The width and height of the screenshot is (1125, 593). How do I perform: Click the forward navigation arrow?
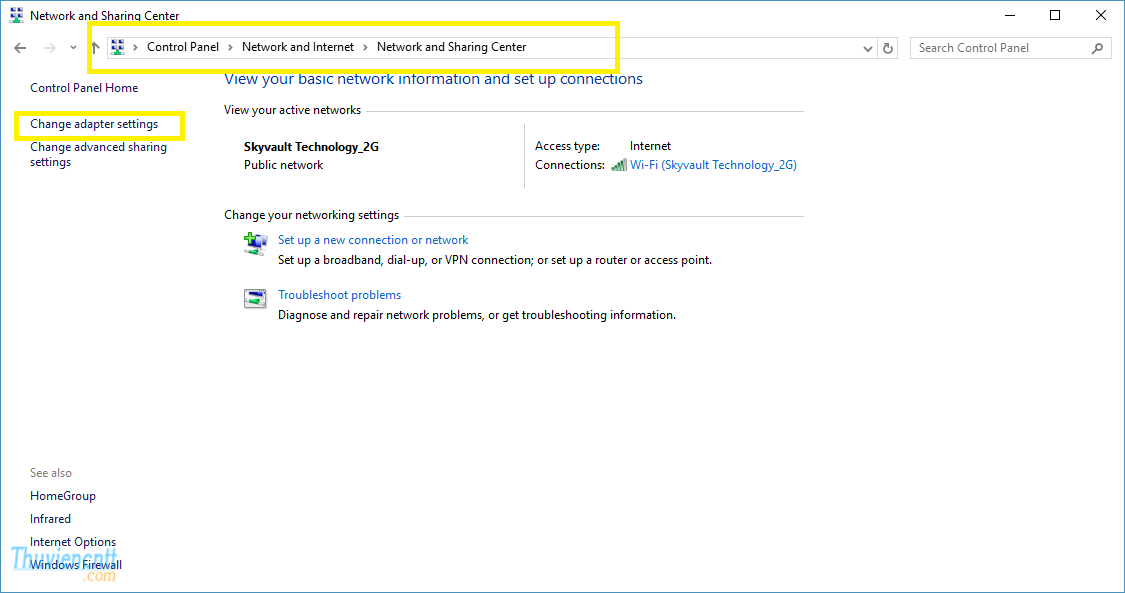50,48
